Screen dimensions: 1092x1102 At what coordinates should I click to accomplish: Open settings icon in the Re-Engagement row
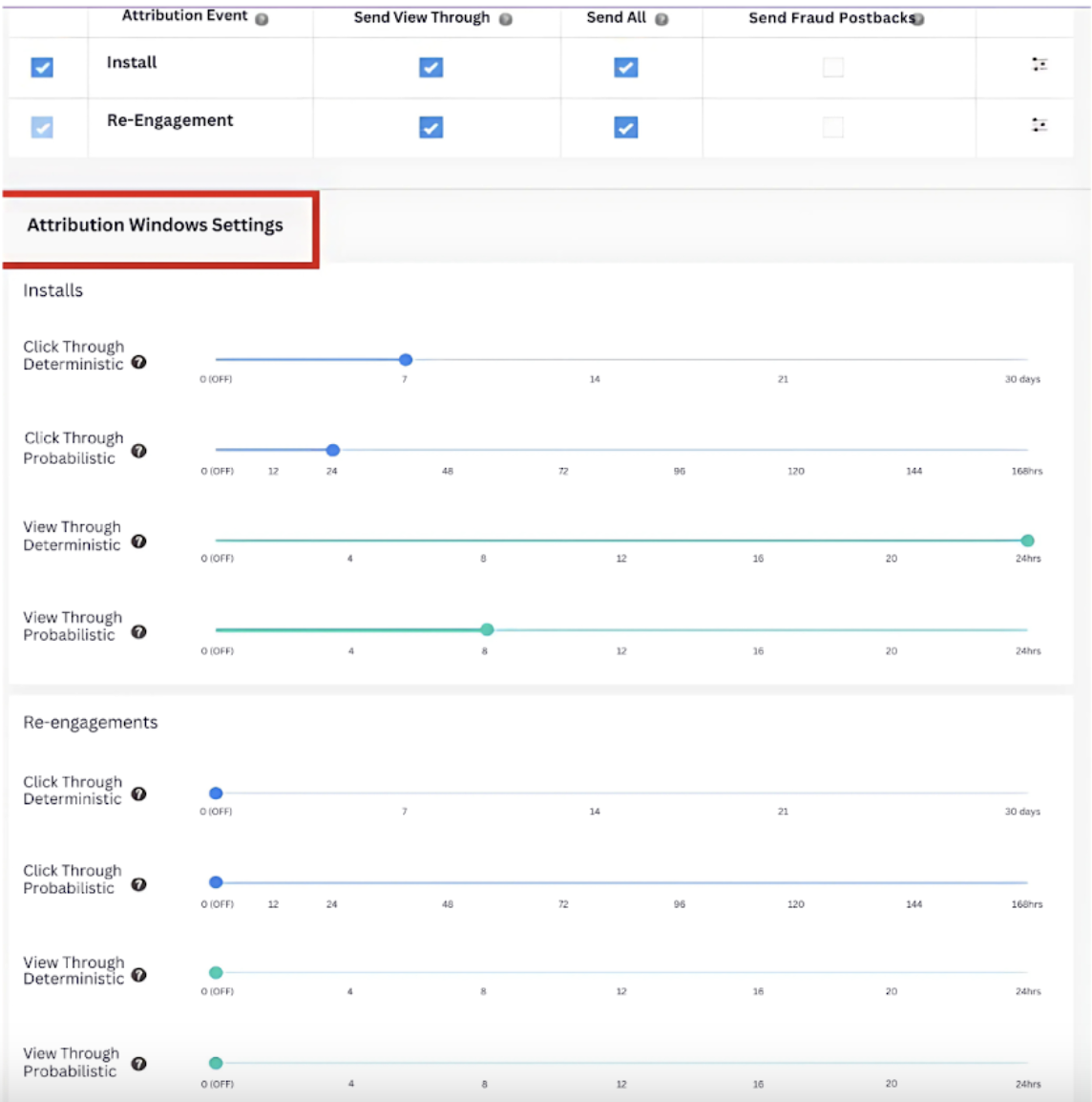(1039, 125)
